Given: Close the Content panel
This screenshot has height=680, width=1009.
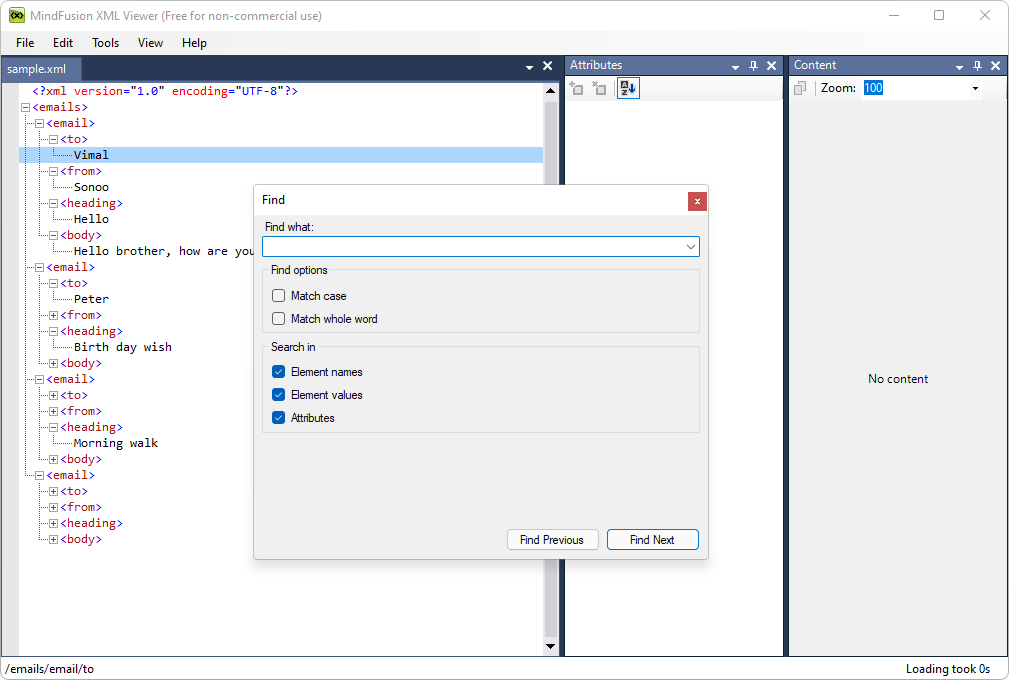Looking at the screenshot, I should coord(995,66).
